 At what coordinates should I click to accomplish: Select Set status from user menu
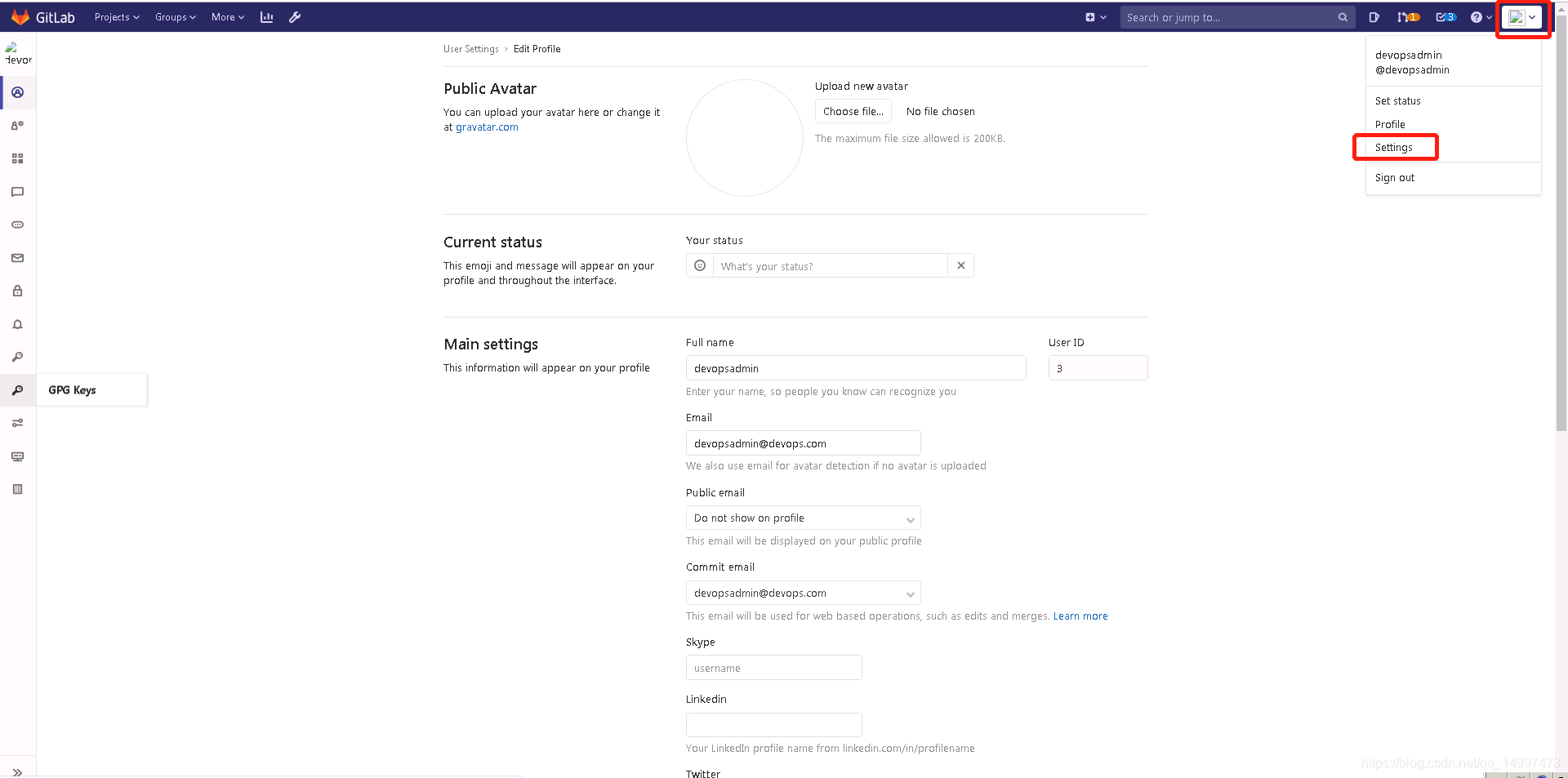point(1397,101)
